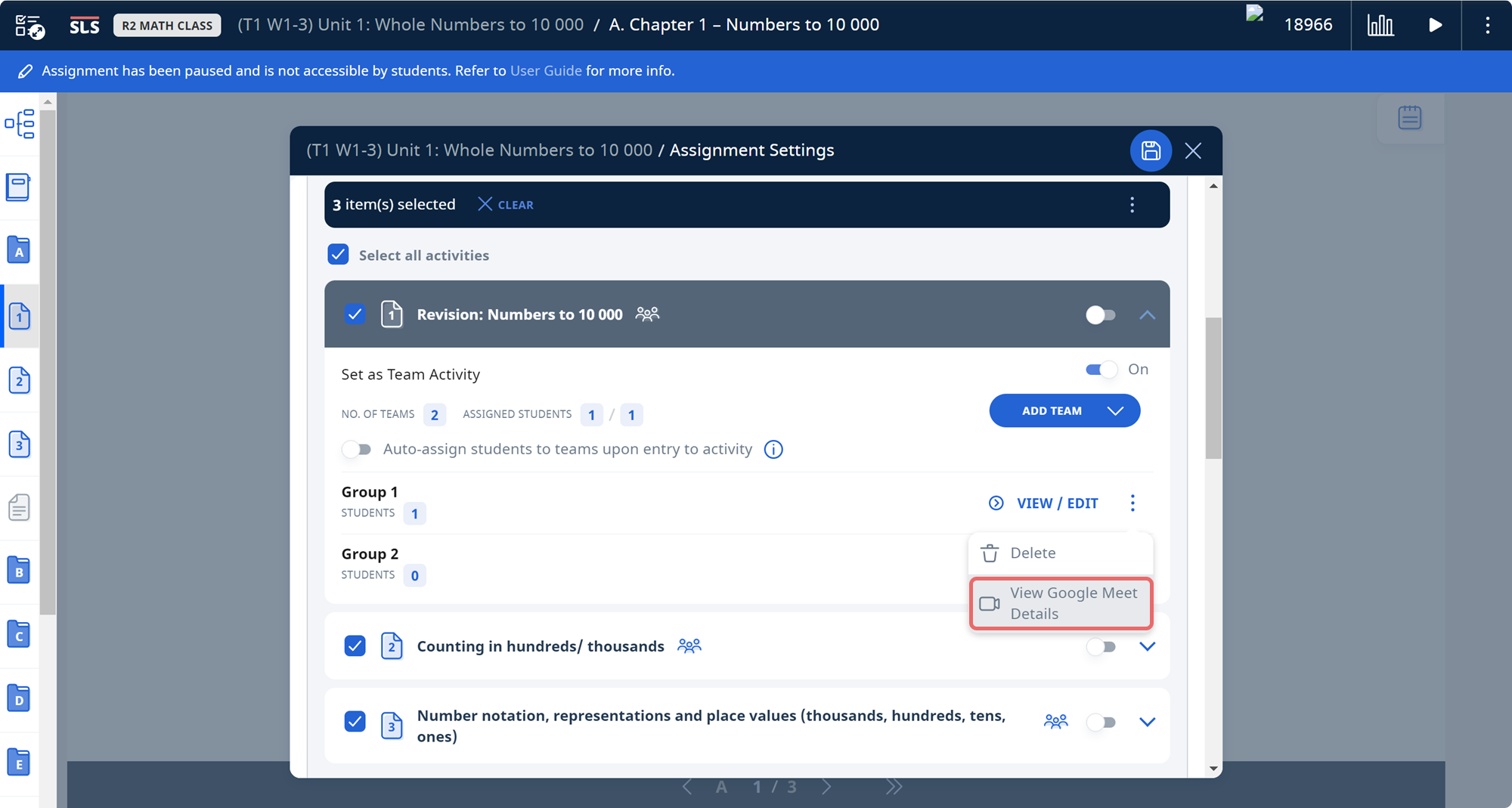Uncheck Number notation activity checkbox
This screenshot has height=808, width=1512.
pos(355,722)
